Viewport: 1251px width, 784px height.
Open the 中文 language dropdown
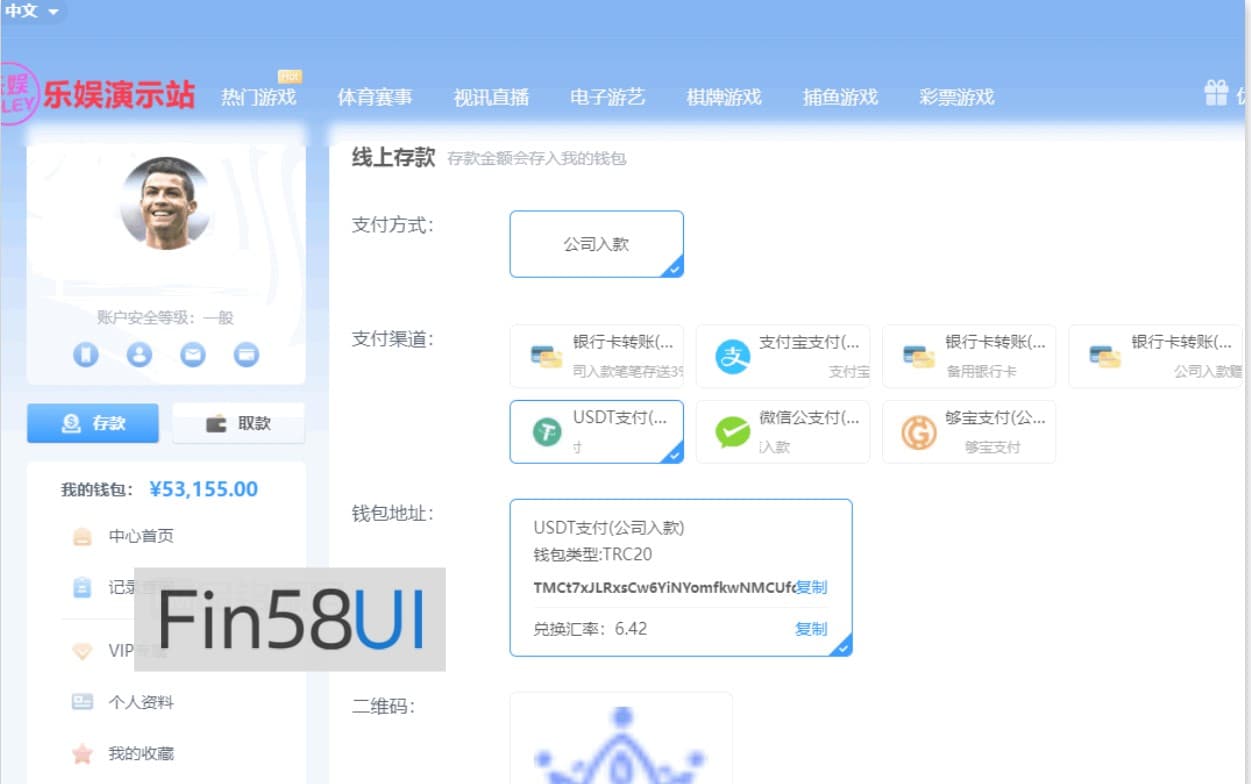point(32,12)
